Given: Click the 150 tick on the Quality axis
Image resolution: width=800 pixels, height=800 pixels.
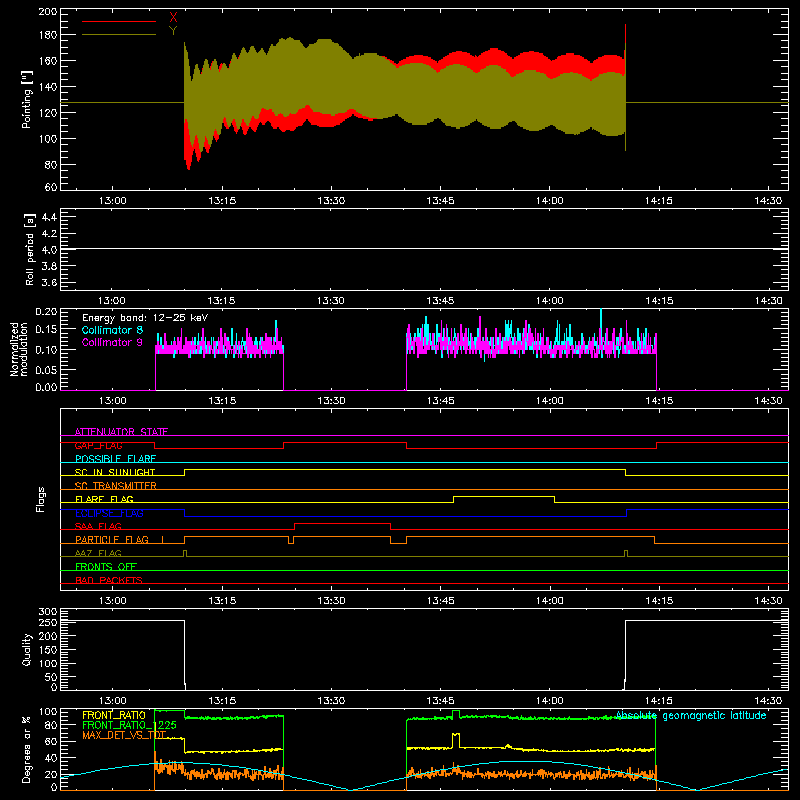Looking at the screenshot, I should 48,650.
